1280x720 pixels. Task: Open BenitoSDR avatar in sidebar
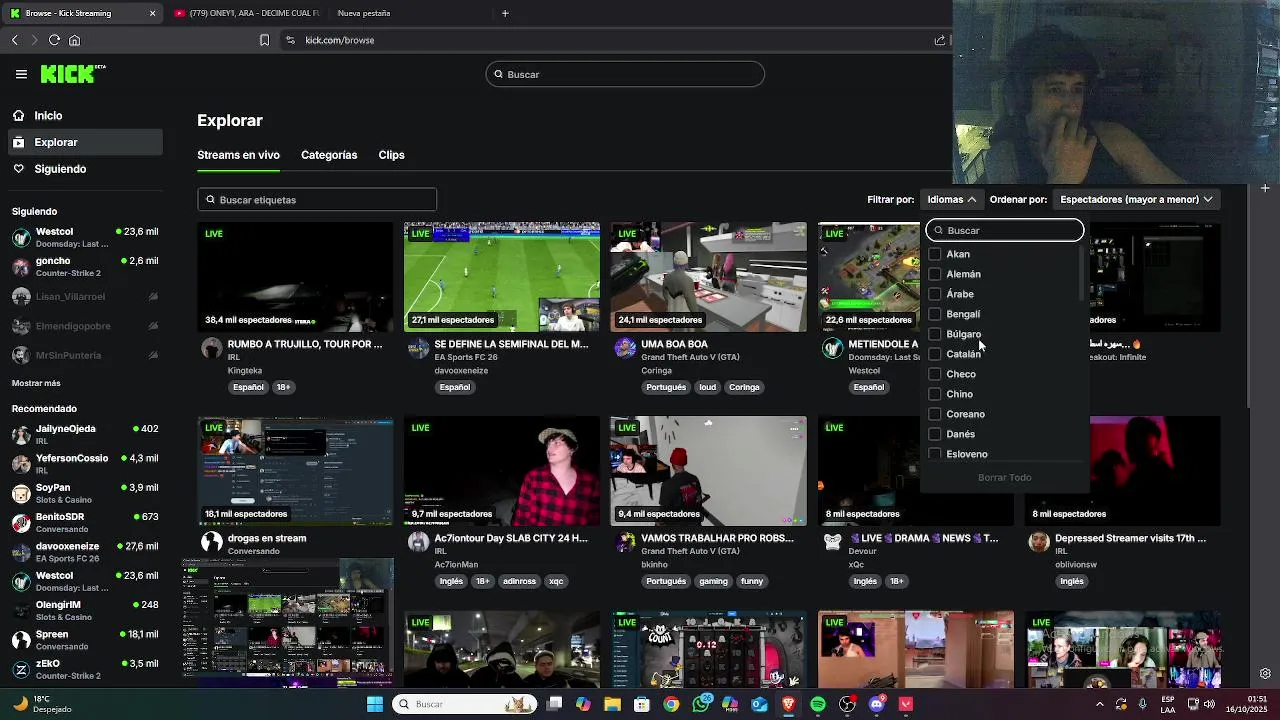[x=20, y=523]
